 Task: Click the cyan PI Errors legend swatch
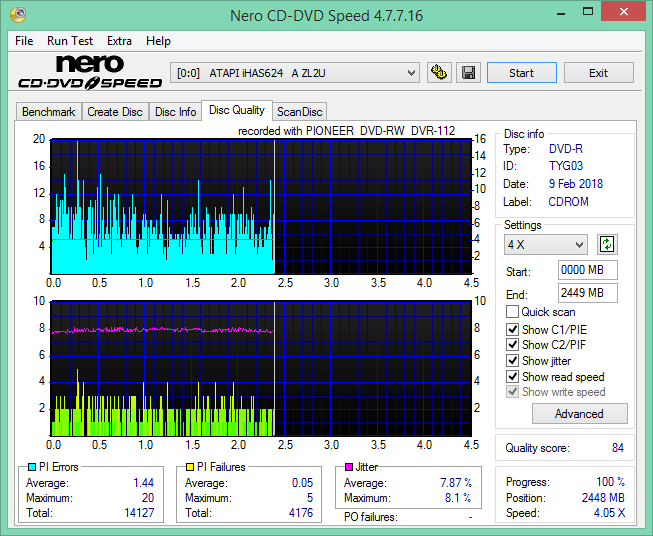point(32,467)
